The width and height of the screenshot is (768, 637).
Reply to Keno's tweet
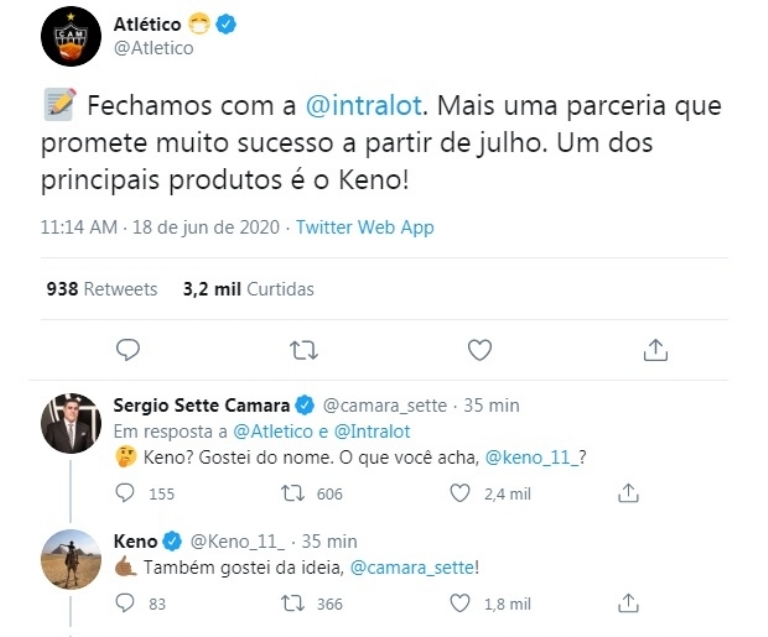(x=126, y=603)
